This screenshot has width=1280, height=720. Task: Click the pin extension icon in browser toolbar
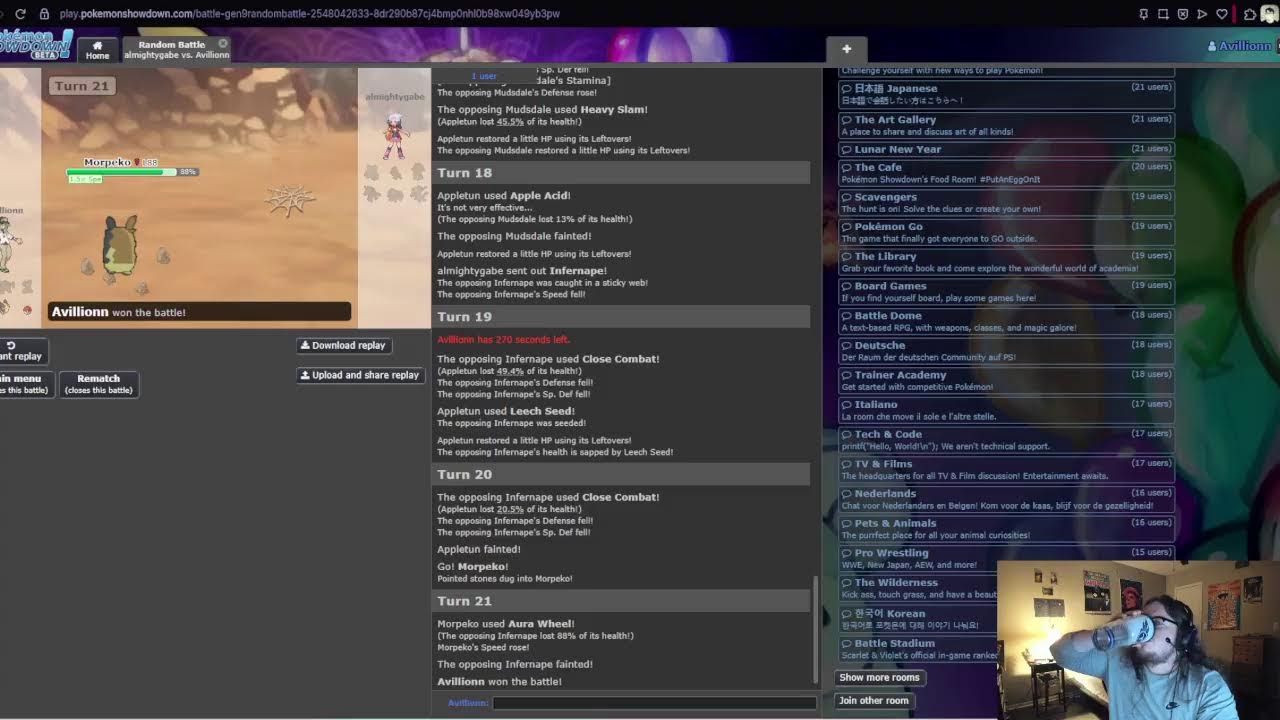coord(1144,14)
